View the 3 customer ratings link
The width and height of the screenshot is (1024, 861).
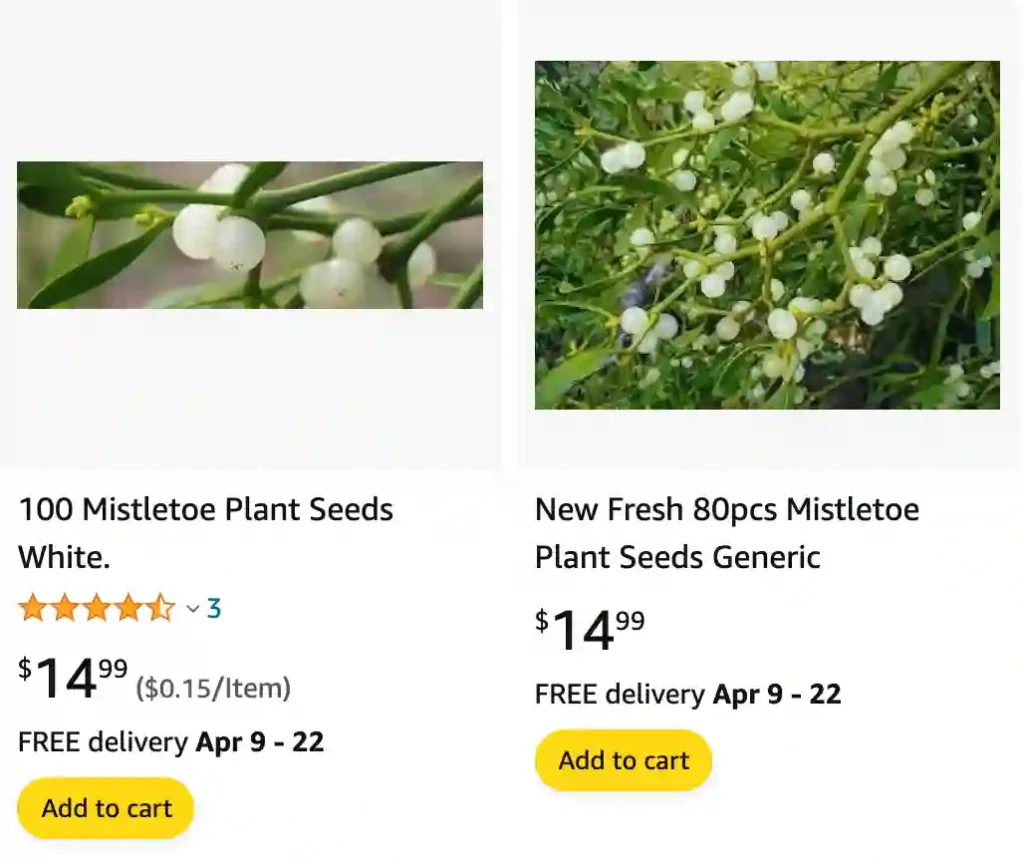point(214,608)
